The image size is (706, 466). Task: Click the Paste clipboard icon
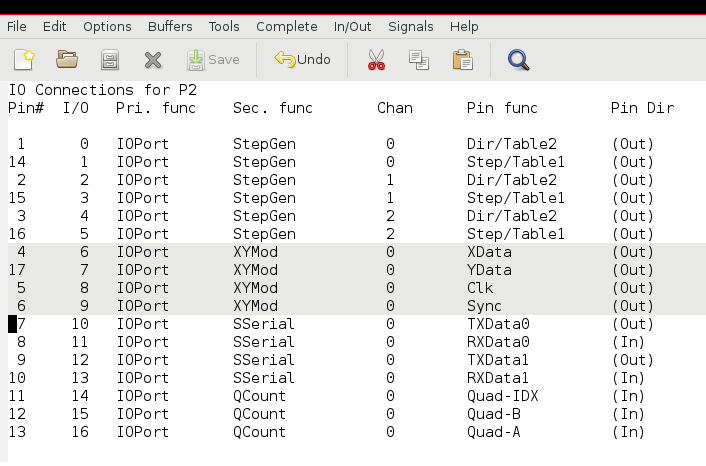462,59
